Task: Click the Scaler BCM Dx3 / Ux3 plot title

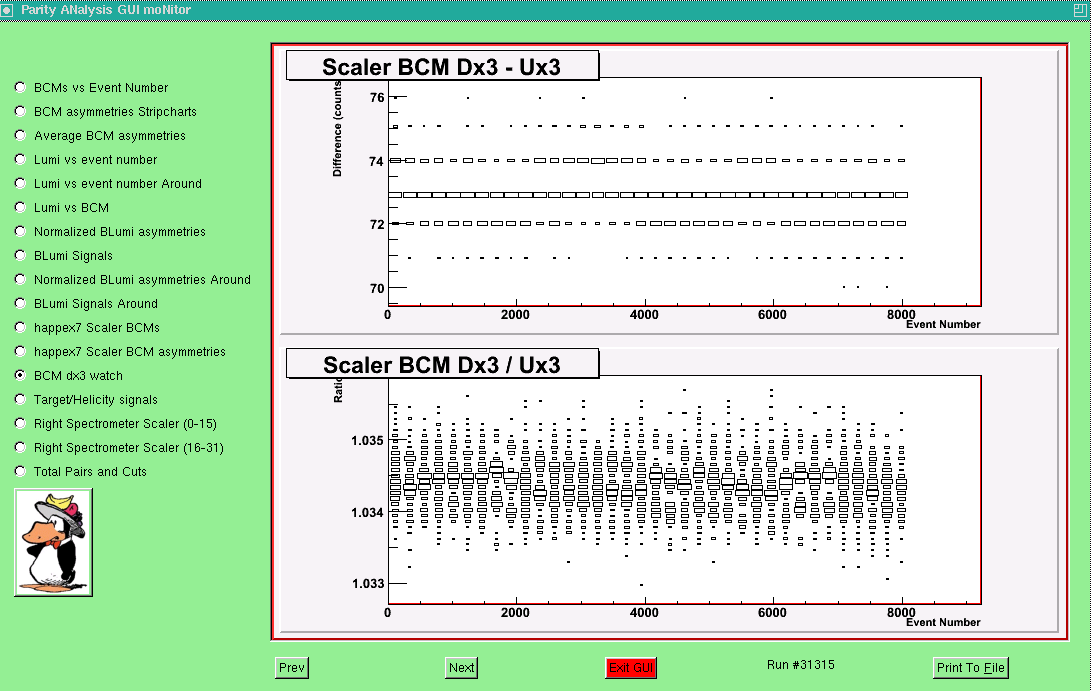Action: coord(443,364)
